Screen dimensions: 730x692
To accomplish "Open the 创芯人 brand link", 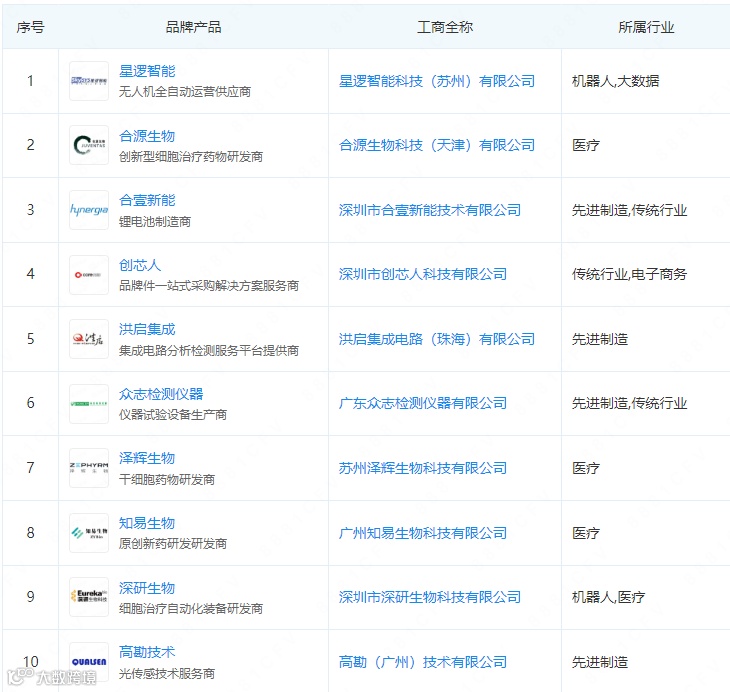I will [x=140, y=265].
